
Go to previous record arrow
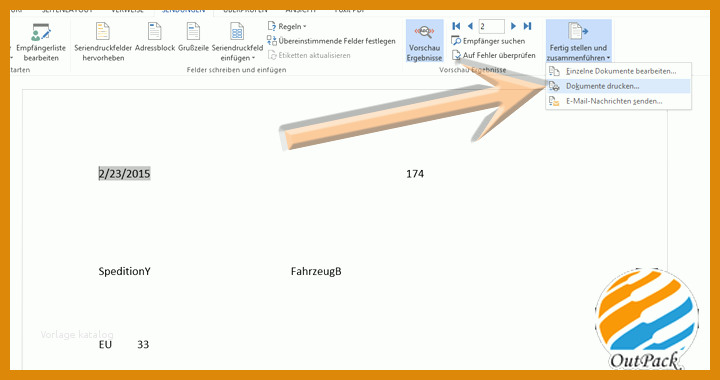[x=470, y=26]
